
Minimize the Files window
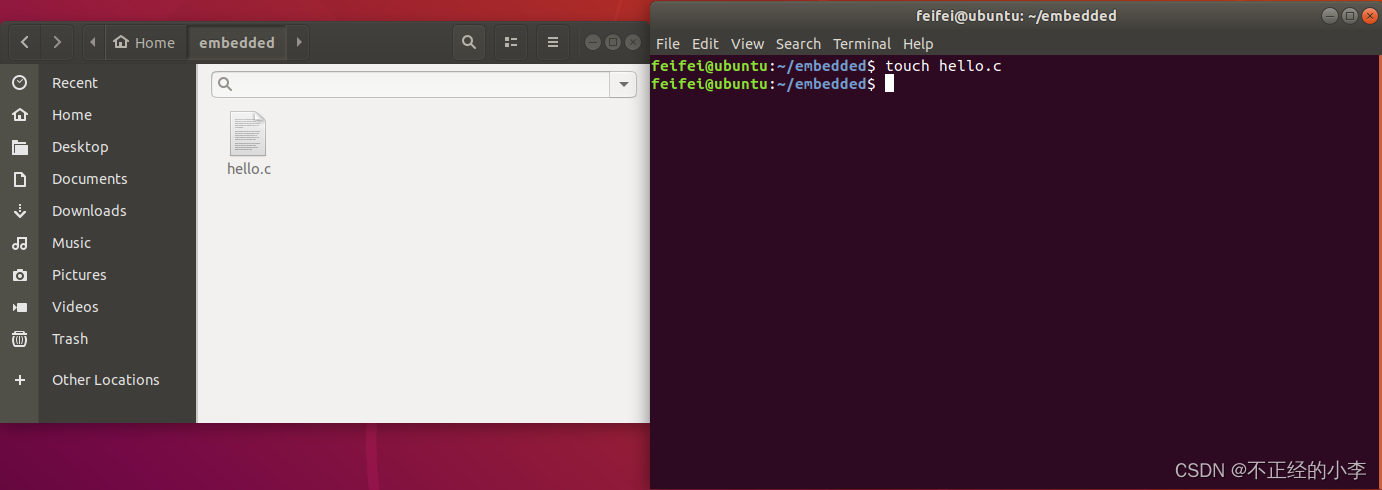(593, 42)
